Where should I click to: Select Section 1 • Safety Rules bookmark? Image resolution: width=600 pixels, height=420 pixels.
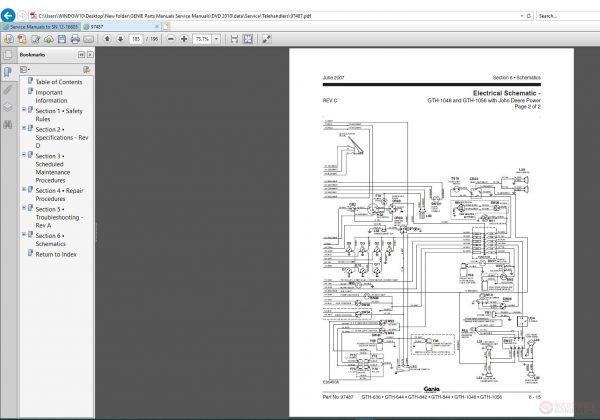pos(59,115)
